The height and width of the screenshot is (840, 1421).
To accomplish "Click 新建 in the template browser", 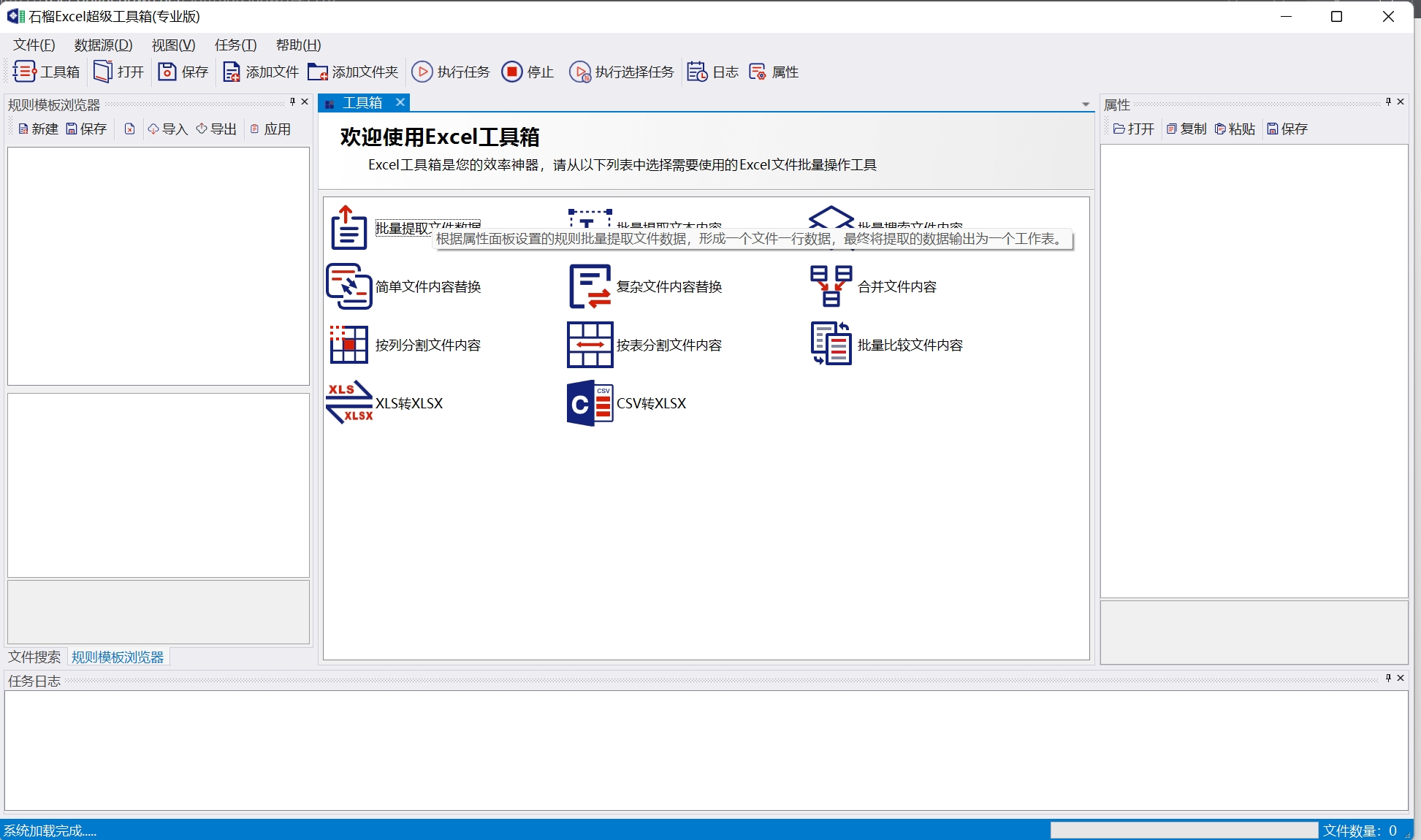I will tap(38, 129).
